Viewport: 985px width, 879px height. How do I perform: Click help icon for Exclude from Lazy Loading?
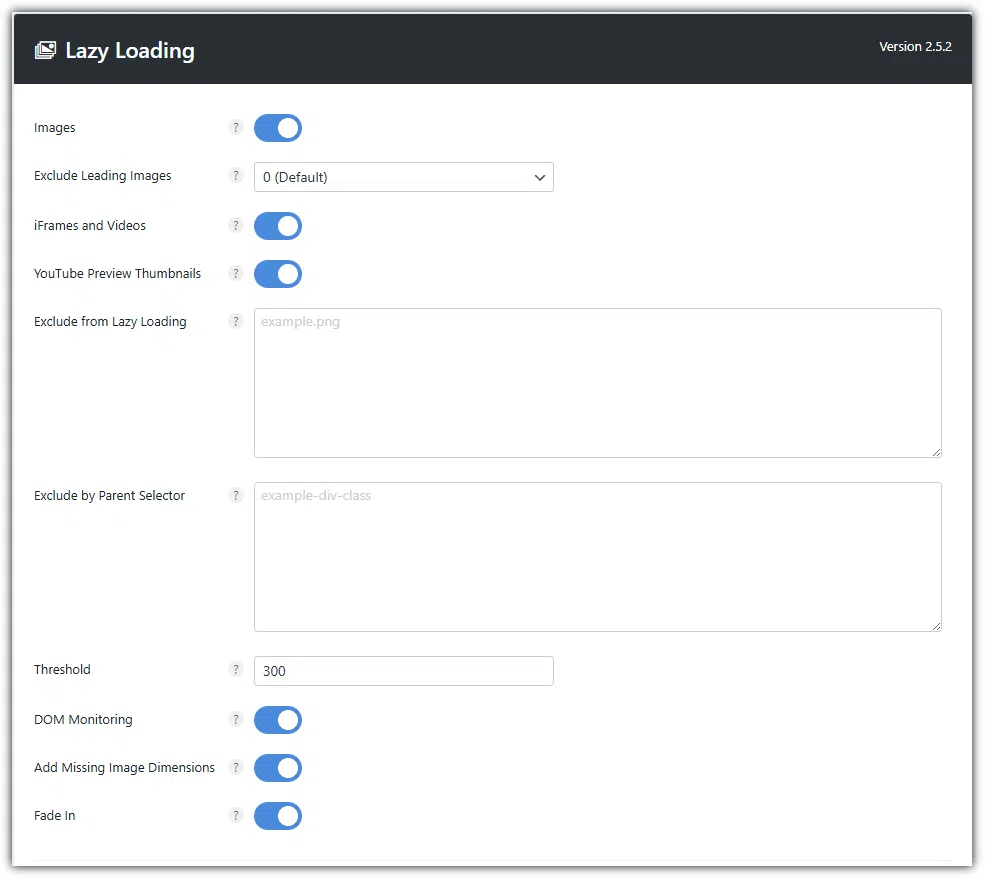[236, 322]
